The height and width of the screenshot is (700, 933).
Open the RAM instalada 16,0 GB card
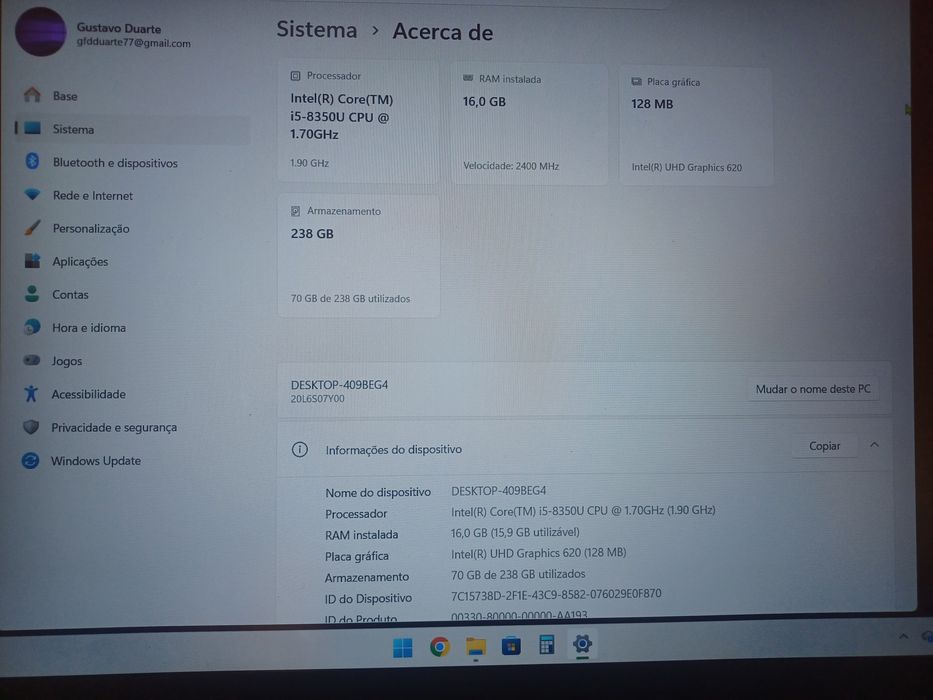point(530,124)
